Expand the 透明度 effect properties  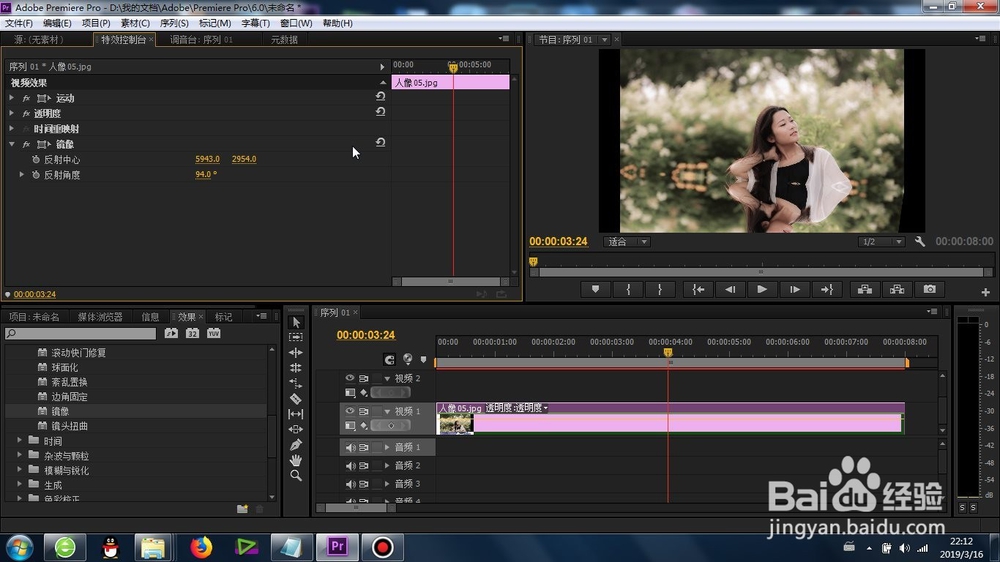[x=11, y=113]
